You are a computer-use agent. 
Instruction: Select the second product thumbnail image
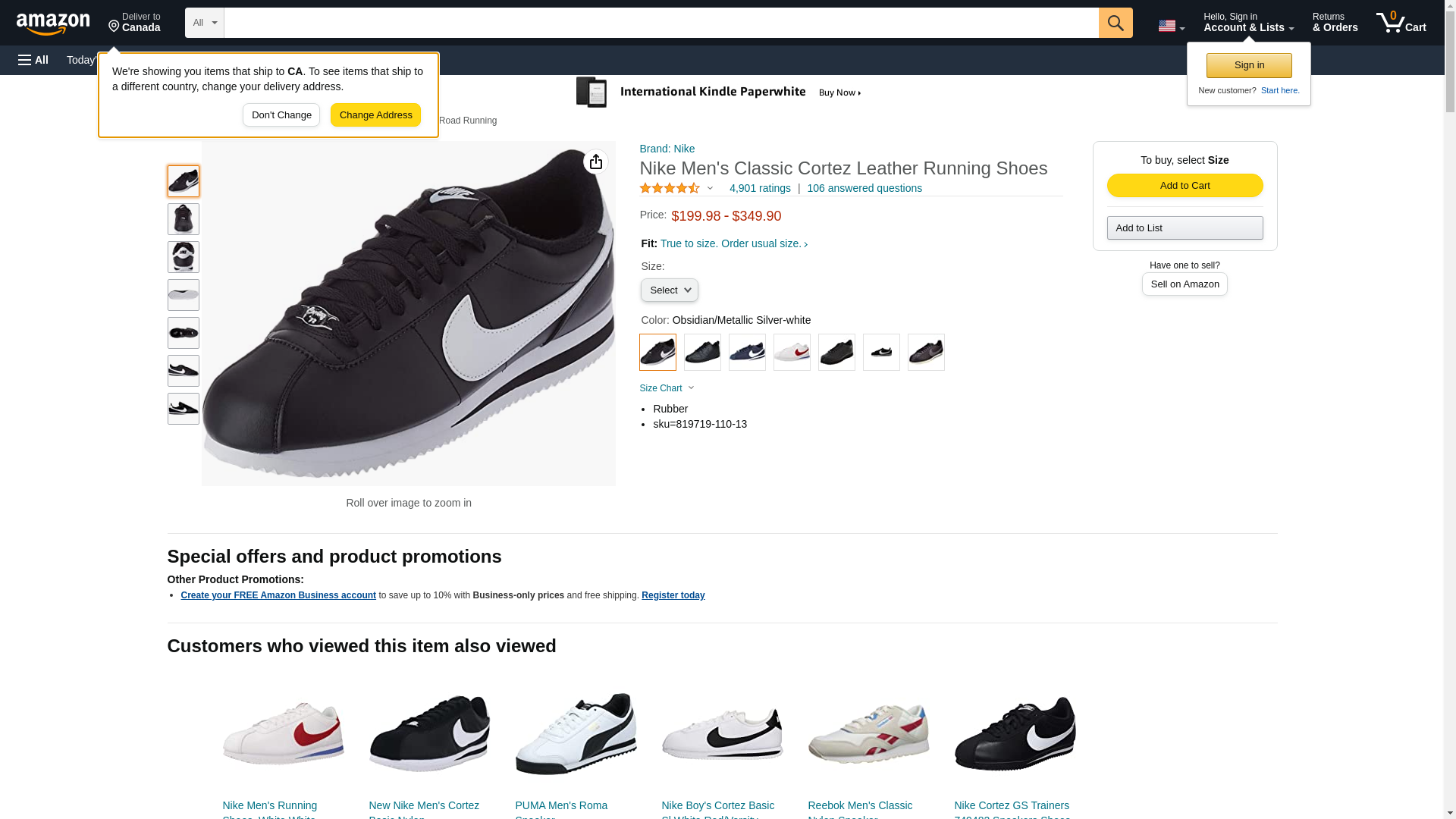point(184,219)
